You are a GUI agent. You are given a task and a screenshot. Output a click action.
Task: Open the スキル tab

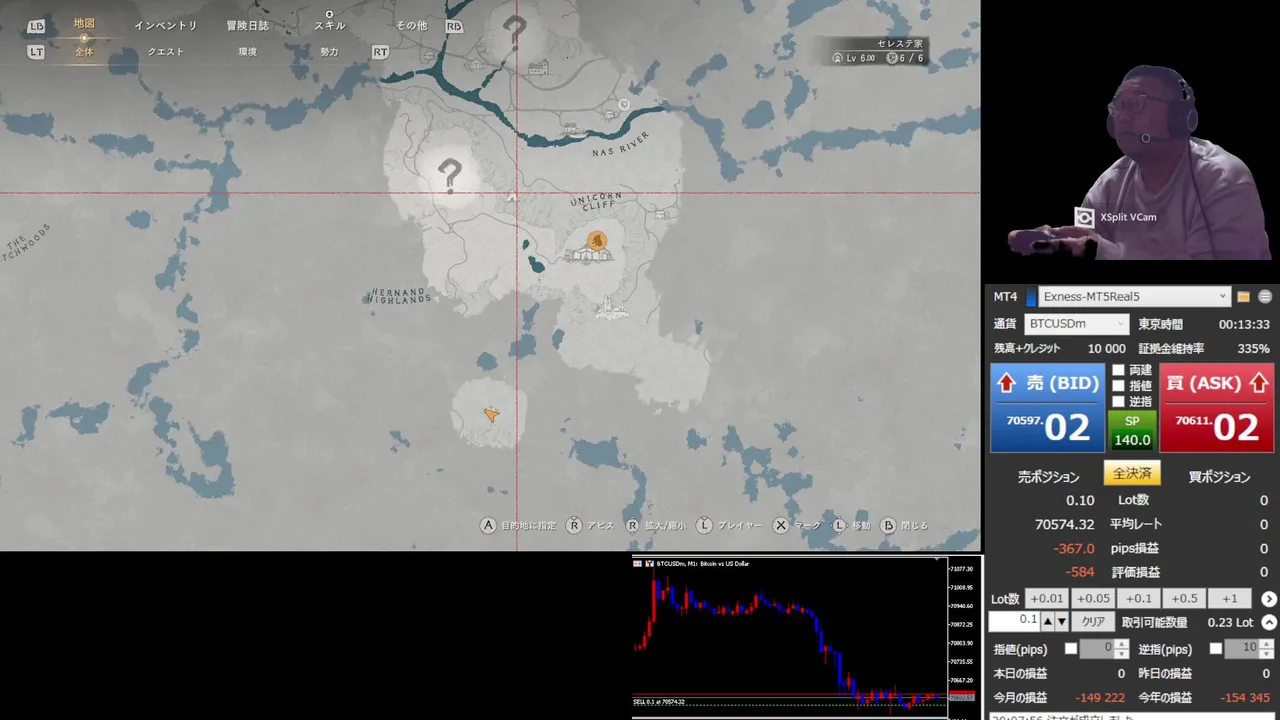[x=329, y=26]
